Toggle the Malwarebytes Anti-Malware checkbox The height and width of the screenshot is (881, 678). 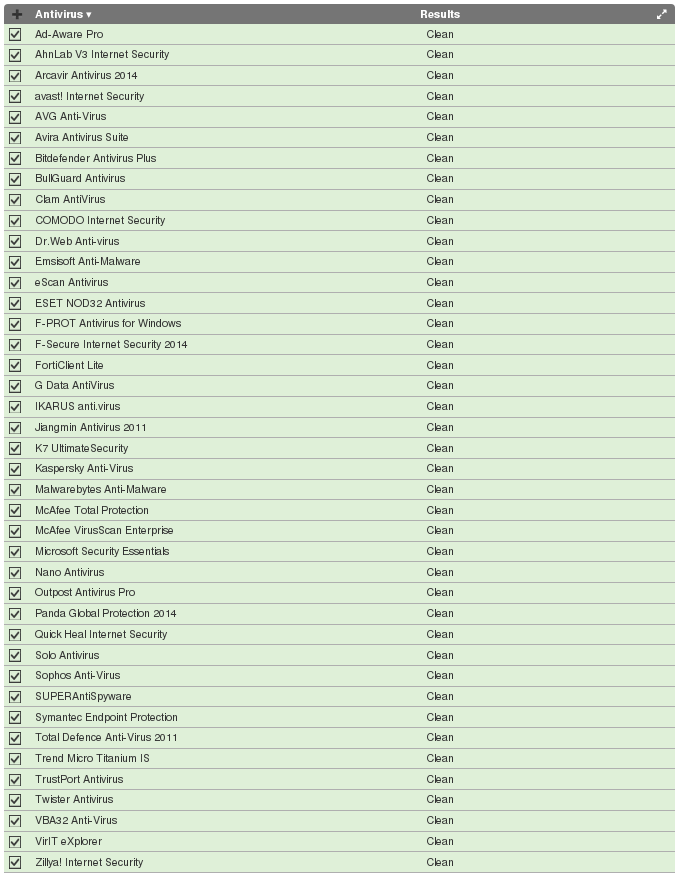tap(15, 490)
